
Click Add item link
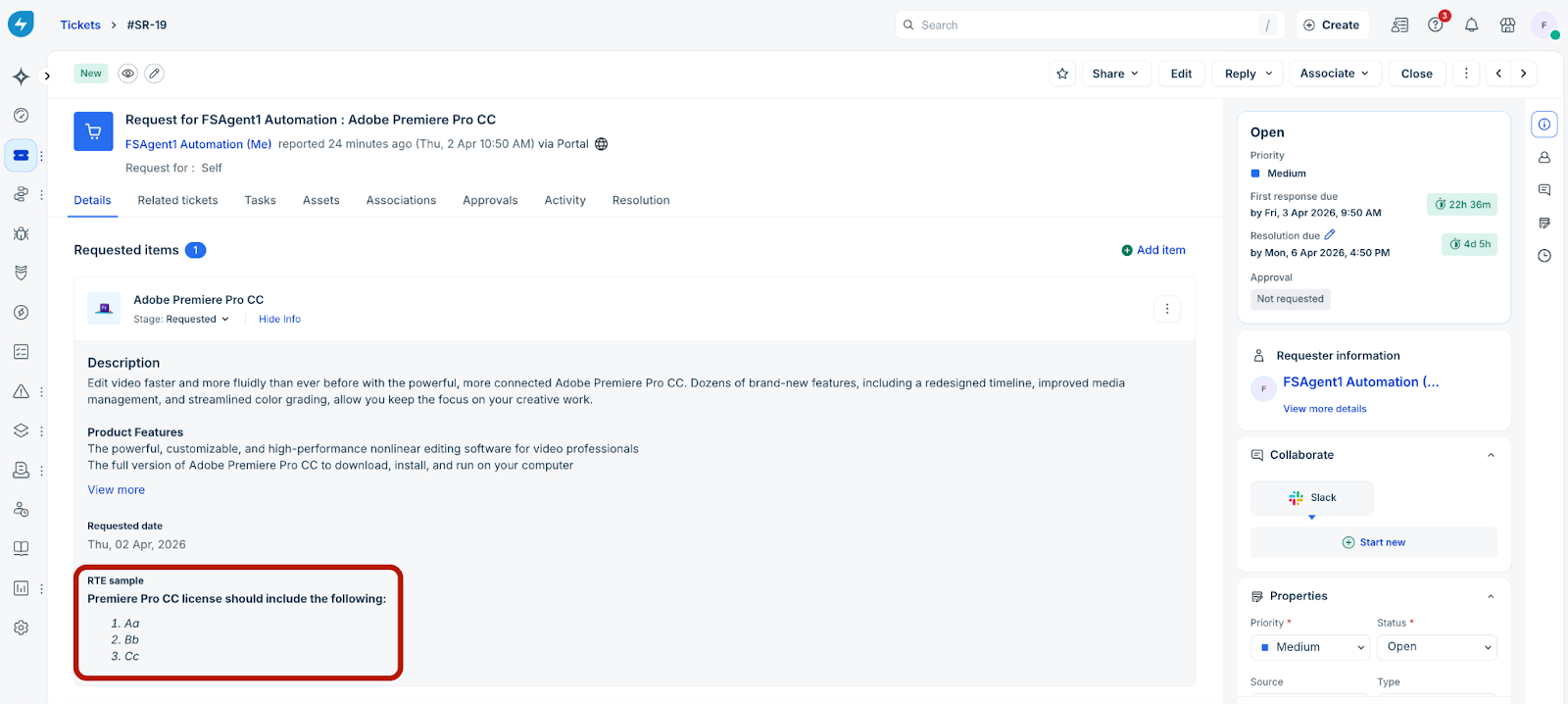1153,250
